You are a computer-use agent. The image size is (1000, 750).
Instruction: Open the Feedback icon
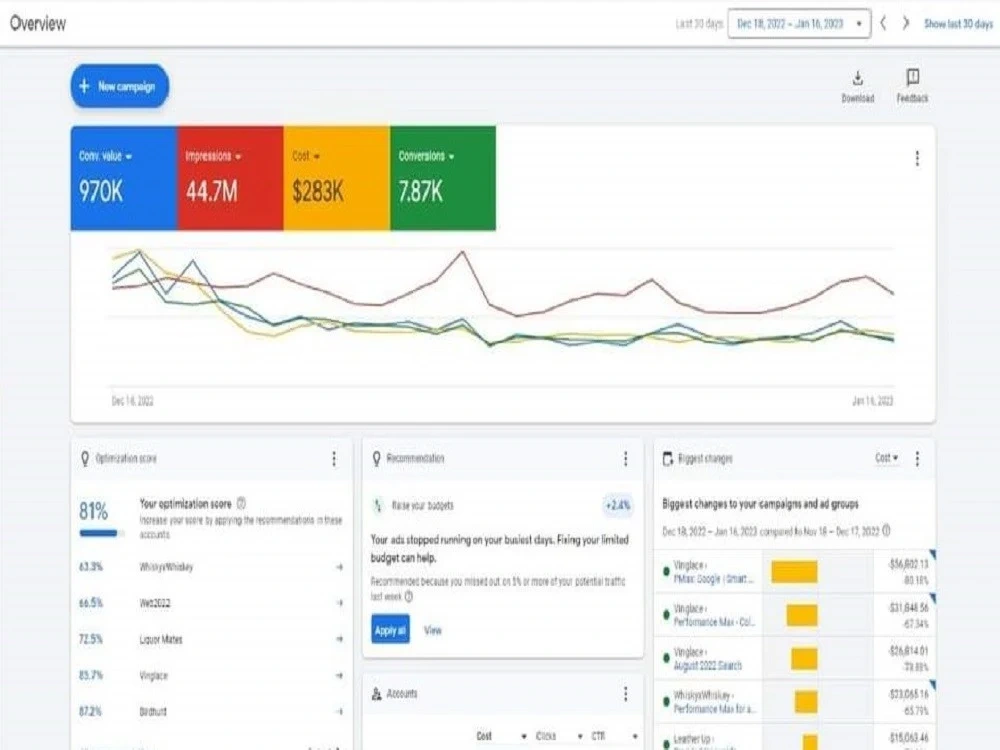912,86
